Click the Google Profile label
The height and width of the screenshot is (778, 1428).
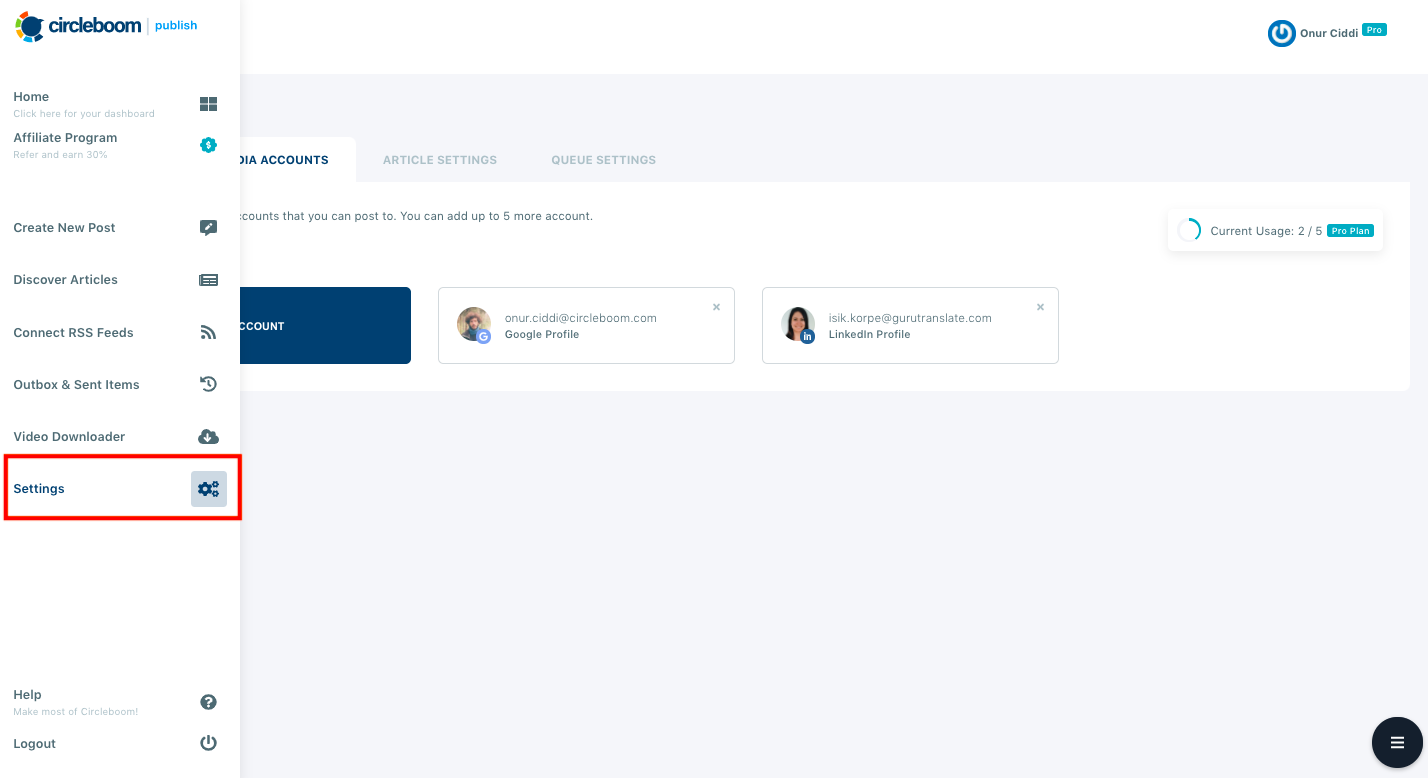[x=542, y=335]
